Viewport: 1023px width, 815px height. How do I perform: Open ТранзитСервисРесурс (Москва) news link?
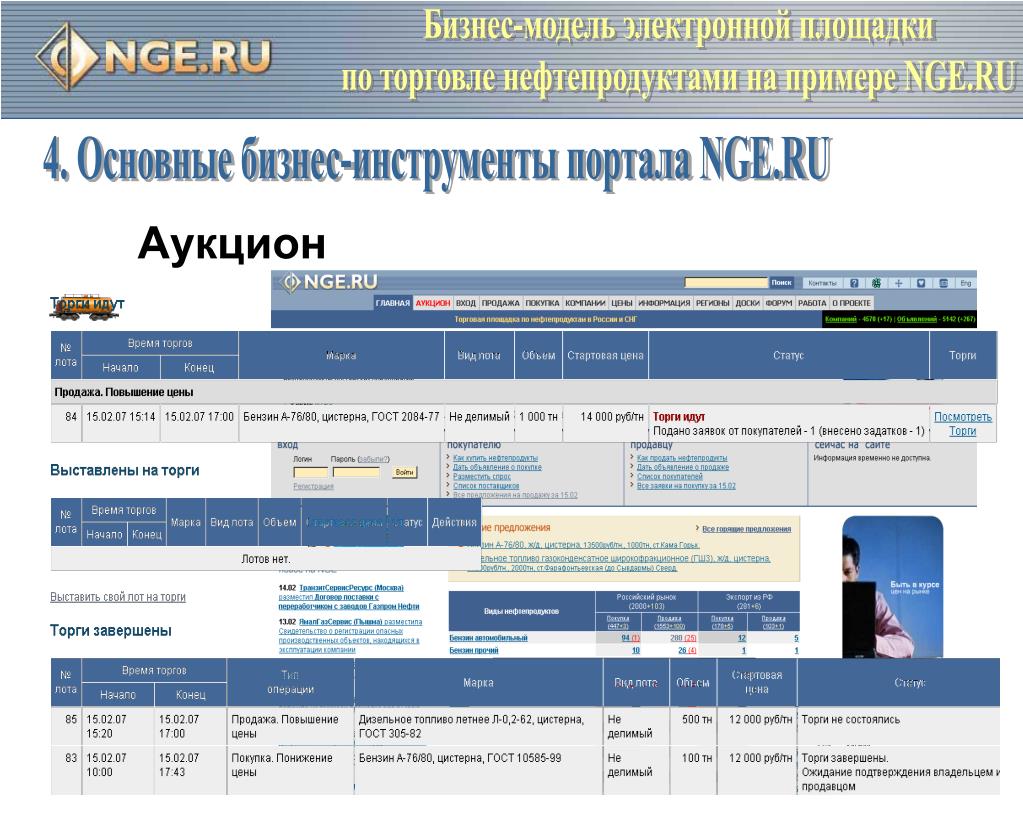(x=351, y=588)
